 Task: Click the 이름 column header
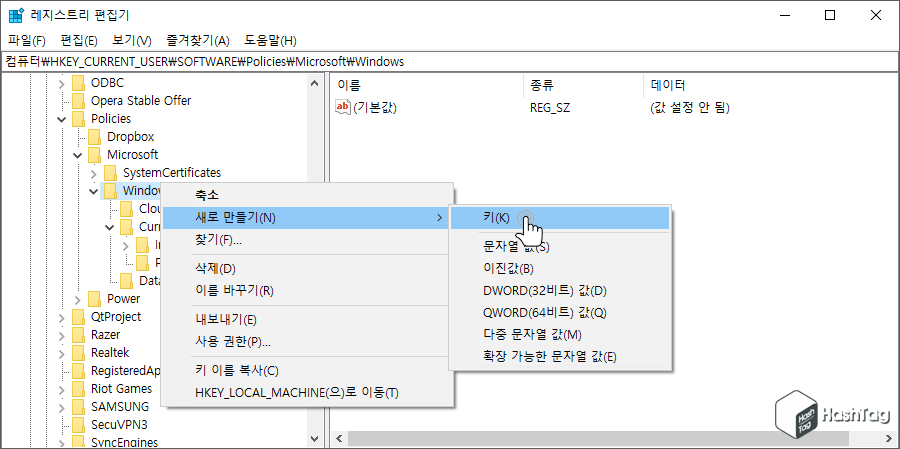[428, 86]
